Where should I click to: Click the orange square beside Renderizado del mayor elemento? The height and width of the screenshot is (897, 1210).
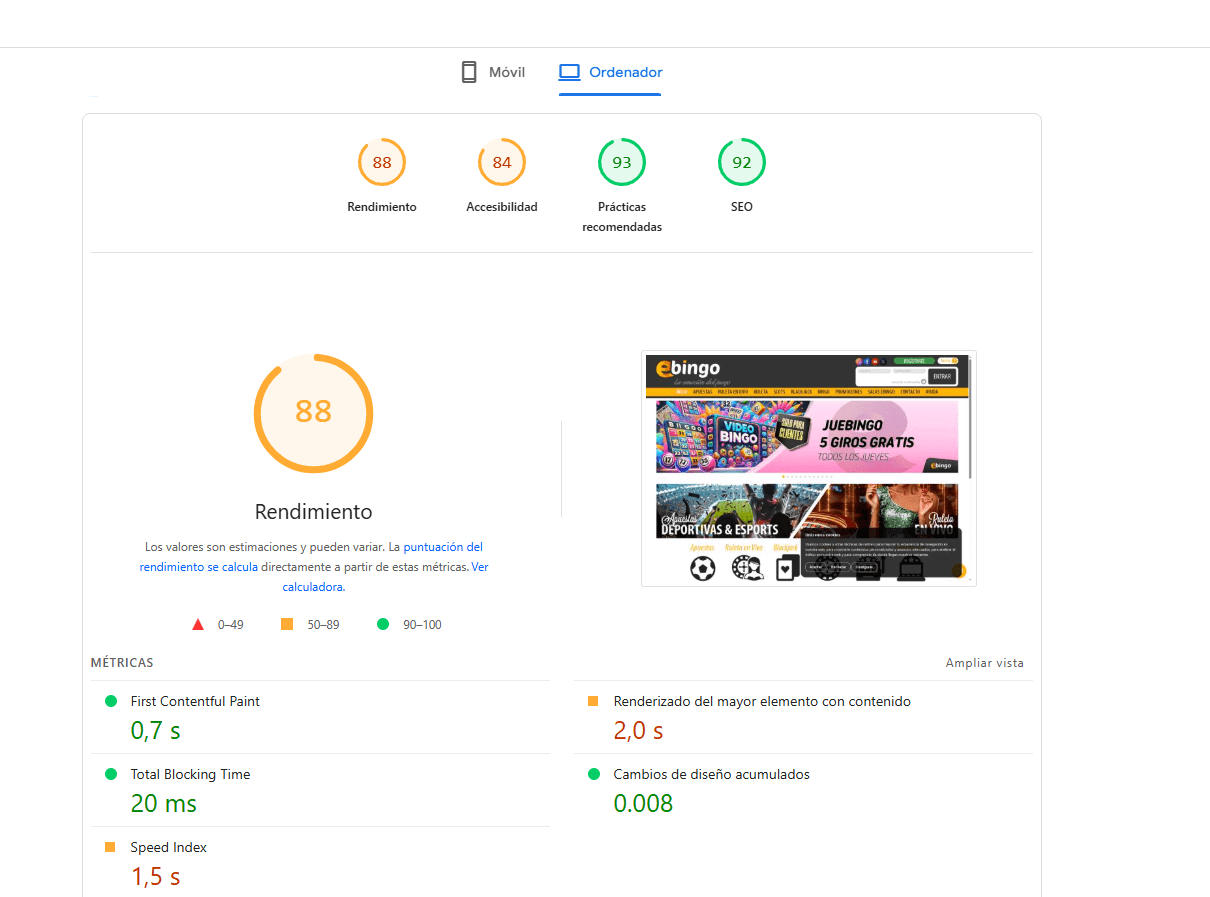click(x=593, y=701)
